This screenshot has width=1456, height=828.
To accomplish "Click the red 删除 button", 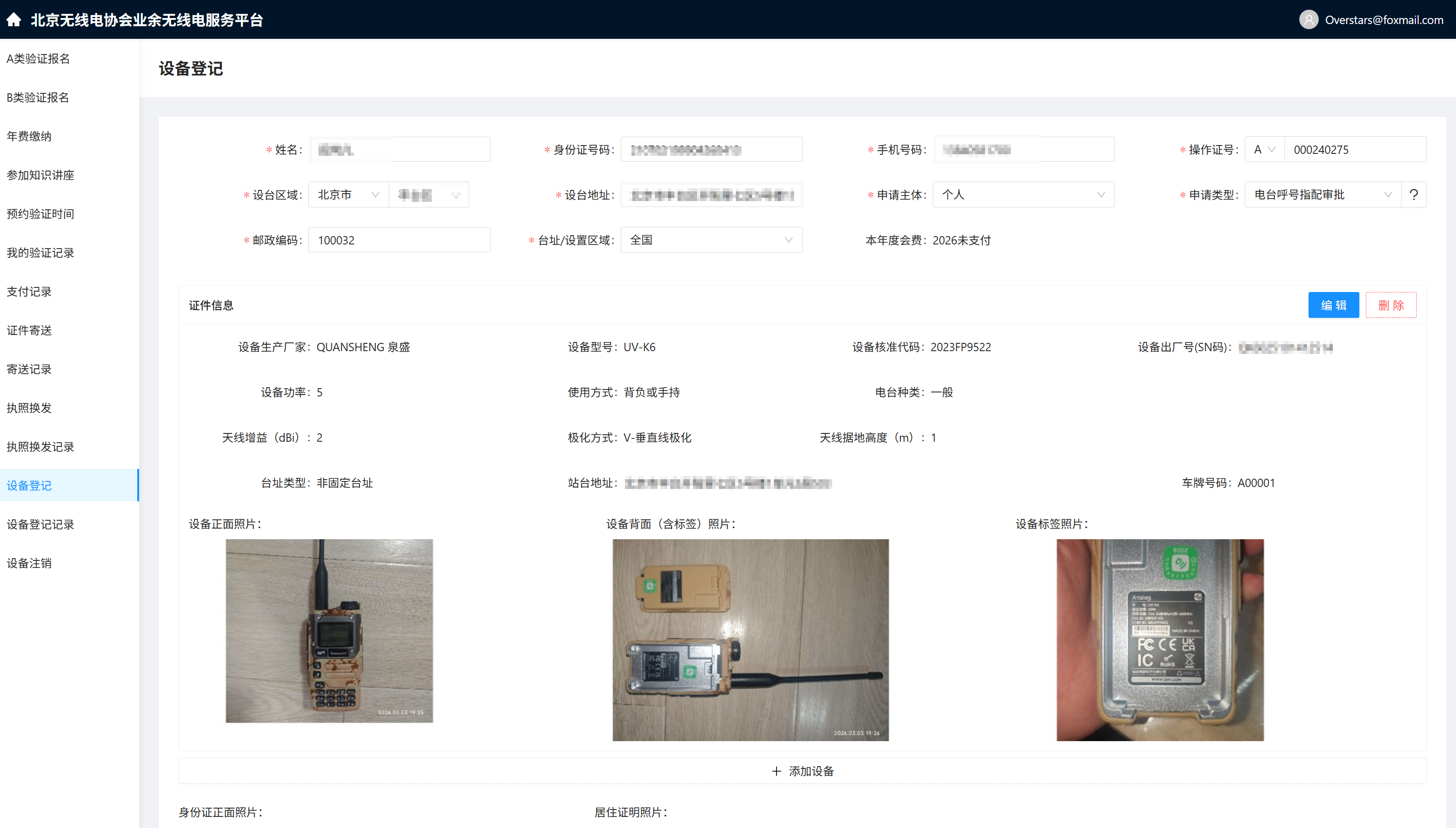I will [1390, 305].
